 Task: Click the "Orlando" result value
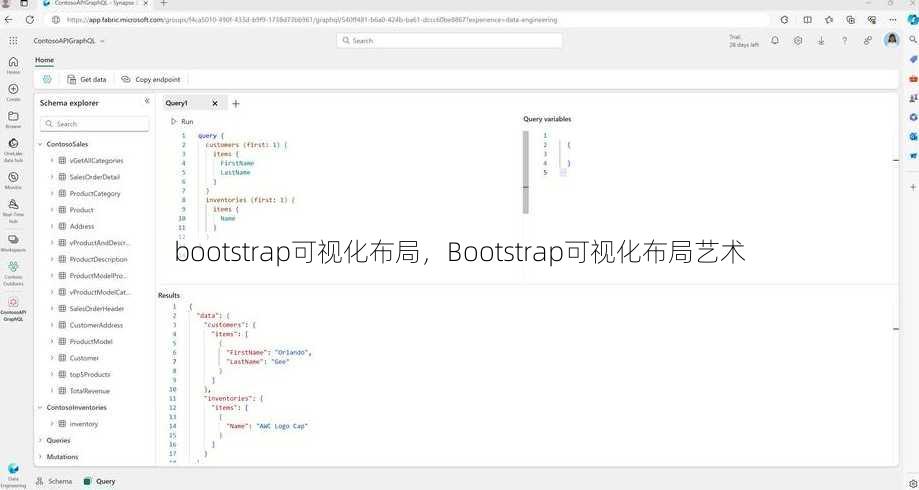tap(292, 352)
